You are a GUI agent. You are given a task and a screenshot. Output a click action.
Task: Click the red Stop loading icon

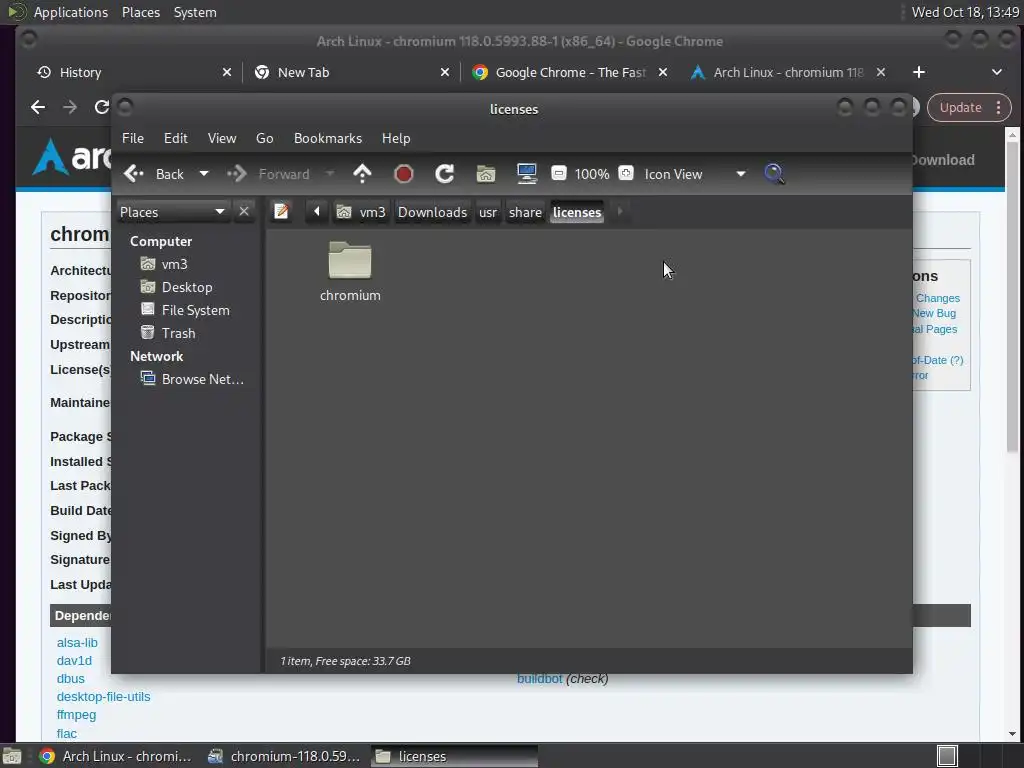[404, 174]
